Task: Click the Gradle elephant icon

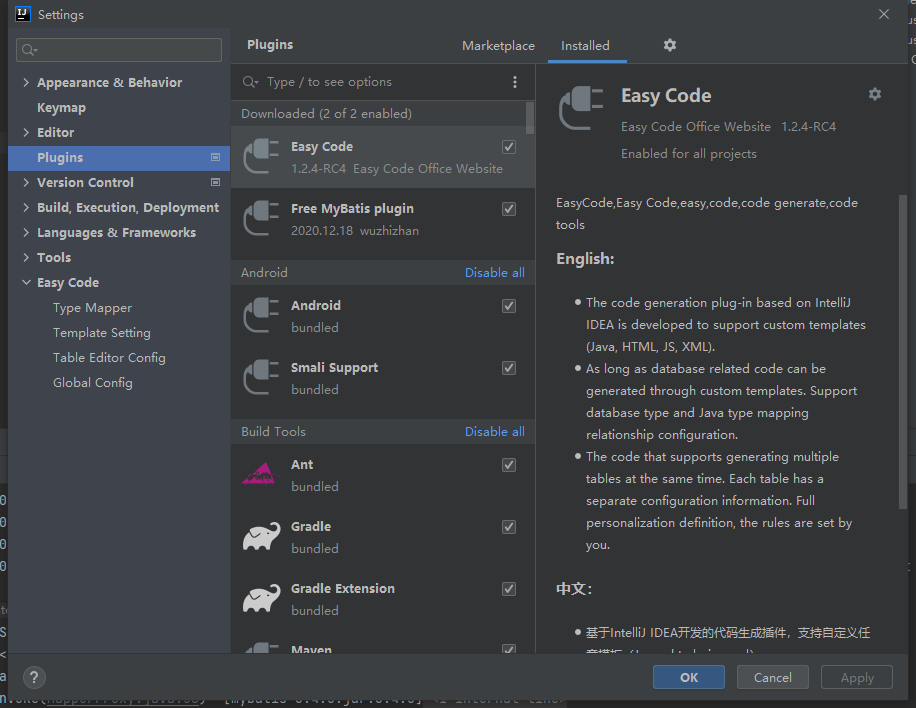Action: click(x=261, y=536)
